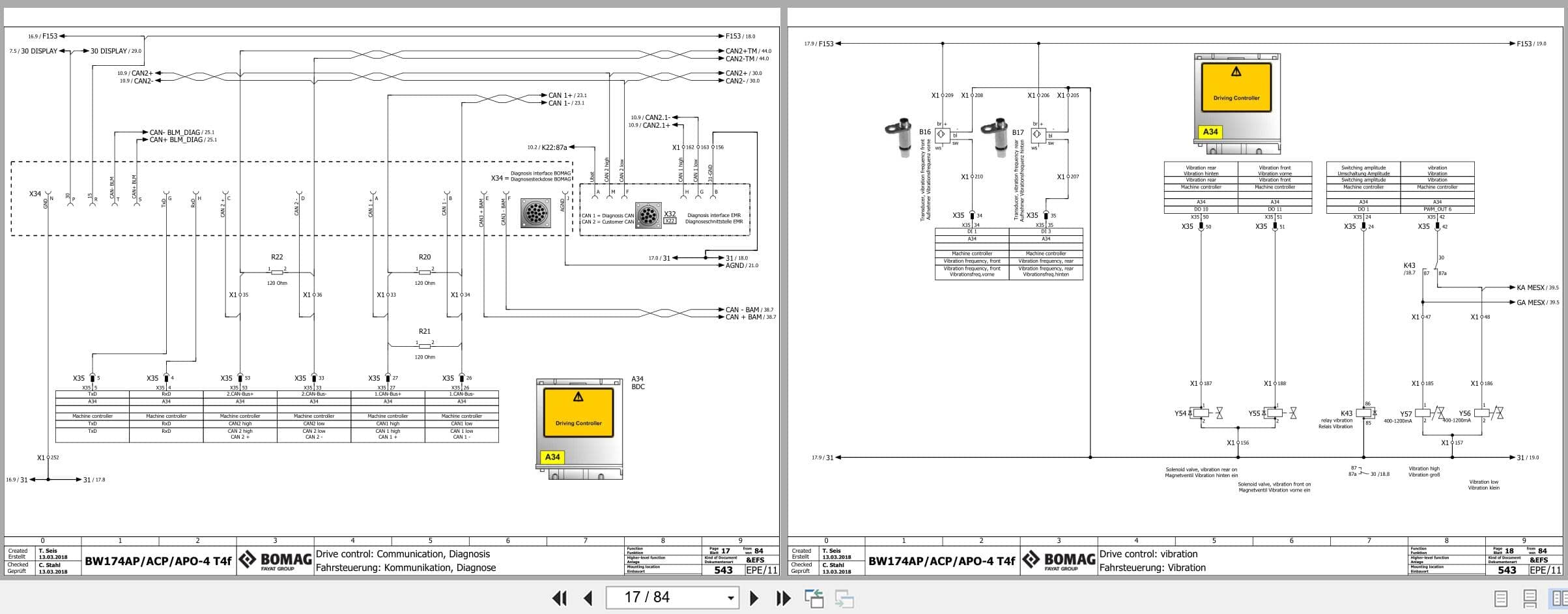Click the F153 / 18.0 reference
Image resolution: width=1568 pixels, height=614 pixels.
click(741, 37)
